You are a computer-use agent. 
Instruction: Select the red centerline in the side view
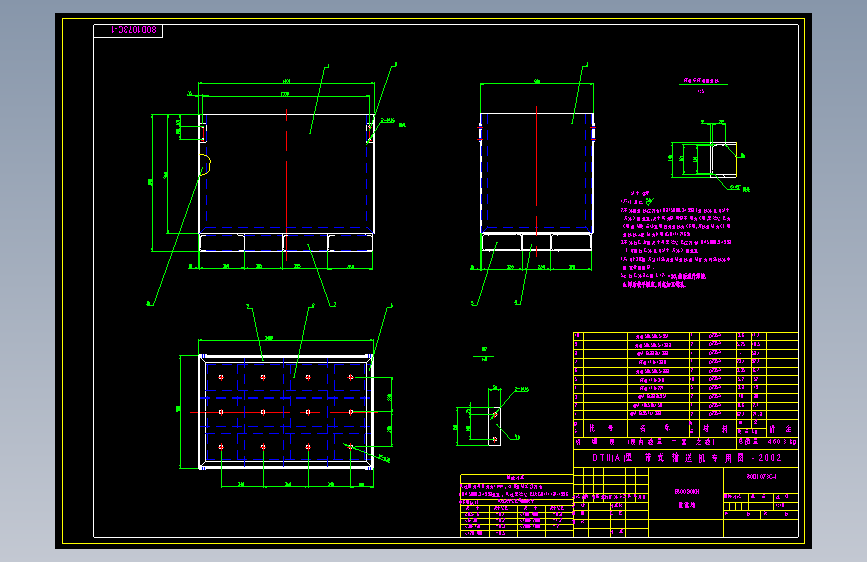(536, 181)
